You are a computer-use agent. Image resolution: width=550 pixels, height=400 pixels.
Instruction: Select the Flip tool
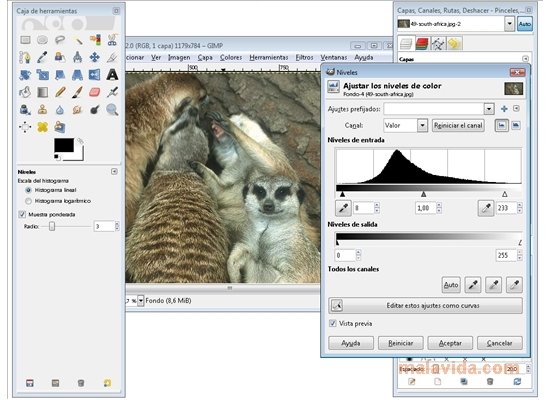click(95, 75)
